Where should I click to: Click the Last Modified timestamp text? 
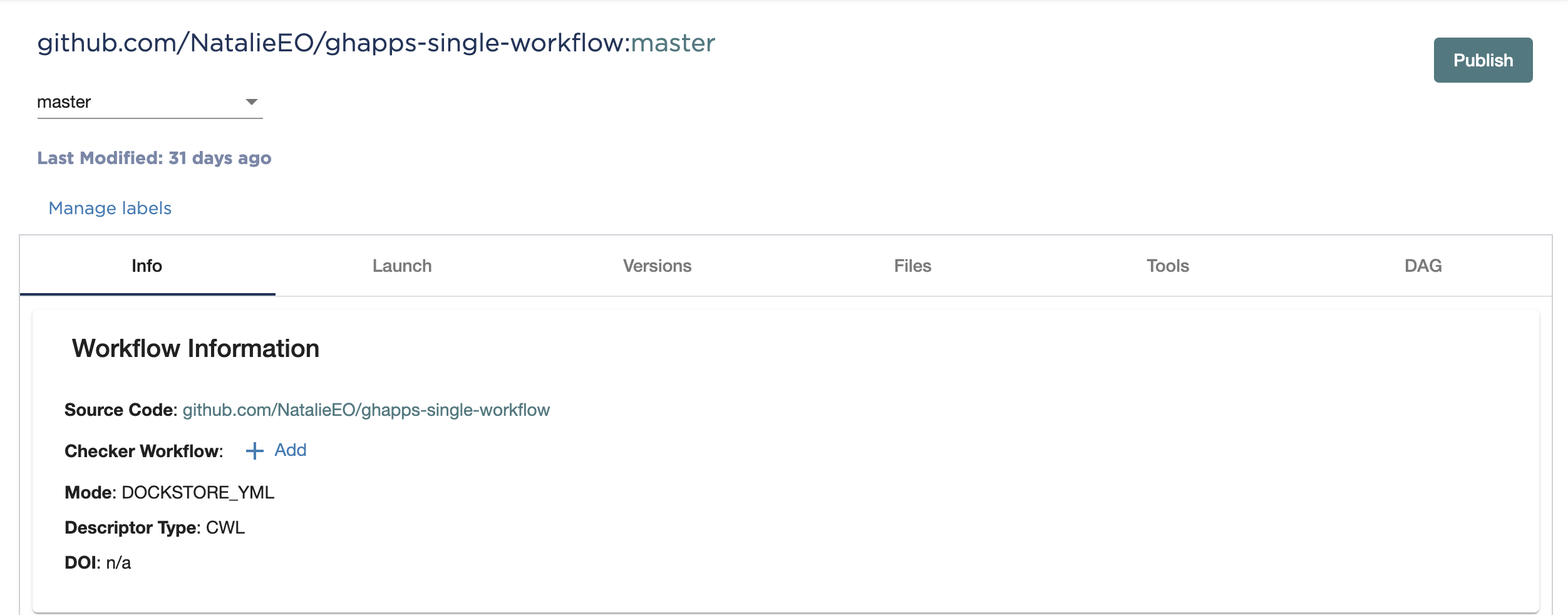pos(154,158)
